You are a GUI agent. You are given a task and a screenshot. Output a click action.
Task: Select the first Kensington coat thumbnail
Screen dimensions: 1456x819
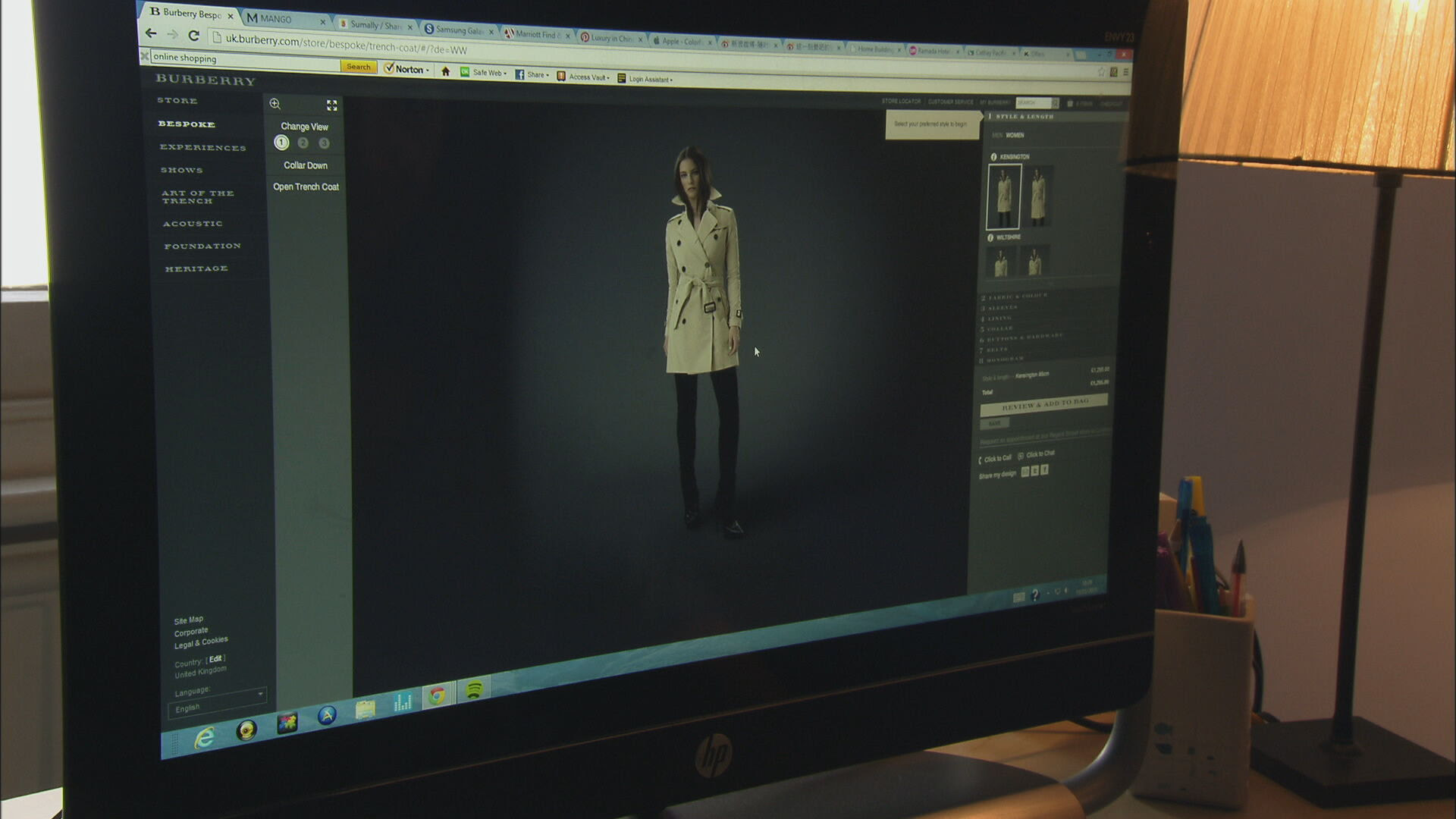click(x=1003, y=197)
